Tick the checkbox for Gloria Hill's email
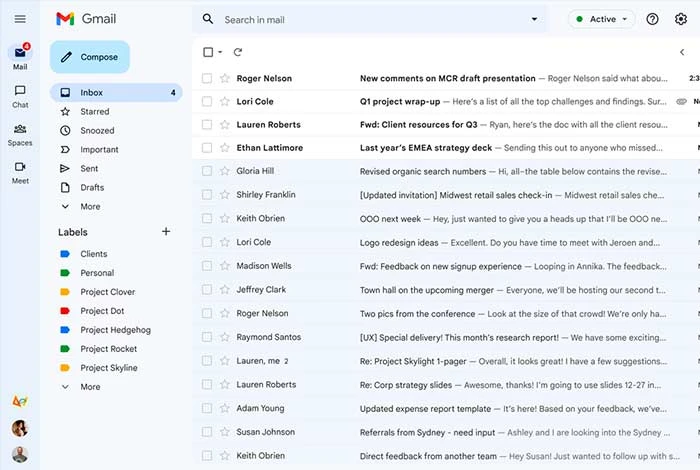Screen dimensions: 700x470 coord(207,171)
